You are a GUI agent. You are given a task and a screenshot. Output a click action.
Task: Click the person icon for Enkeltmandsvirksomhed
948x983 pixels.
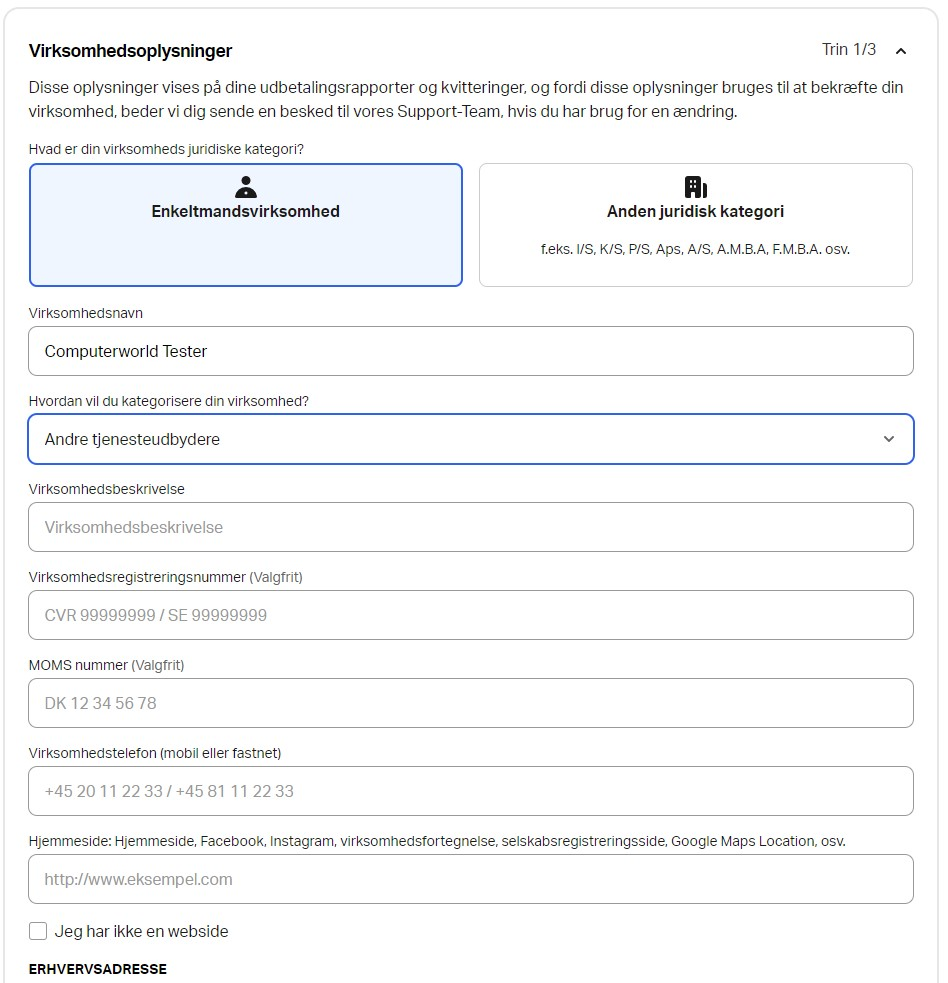(x=245, y=187)
